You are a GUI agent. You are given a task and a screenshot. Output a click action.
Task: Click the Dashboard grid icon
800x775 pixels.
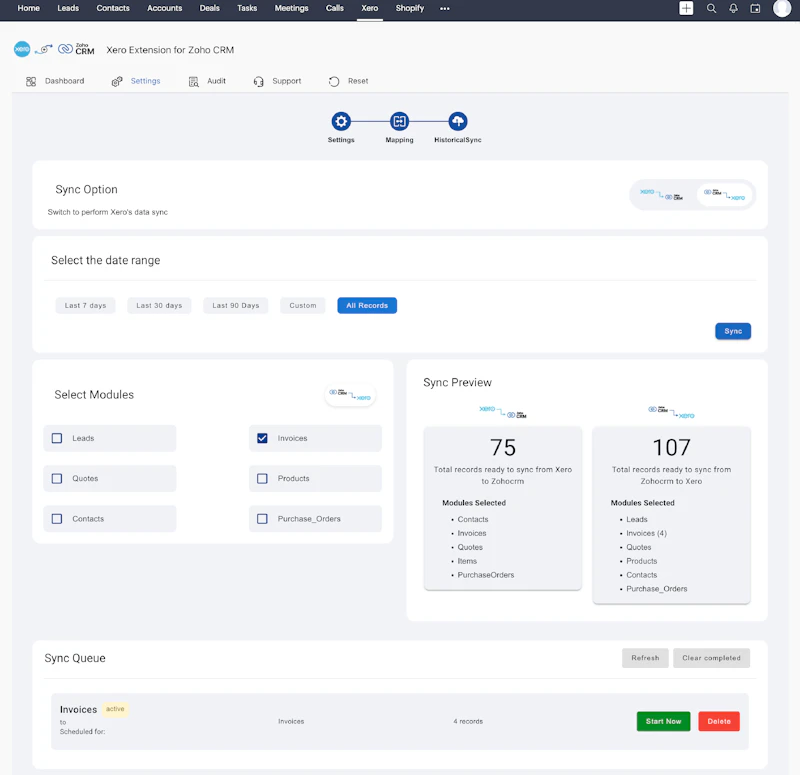(31, 81)
